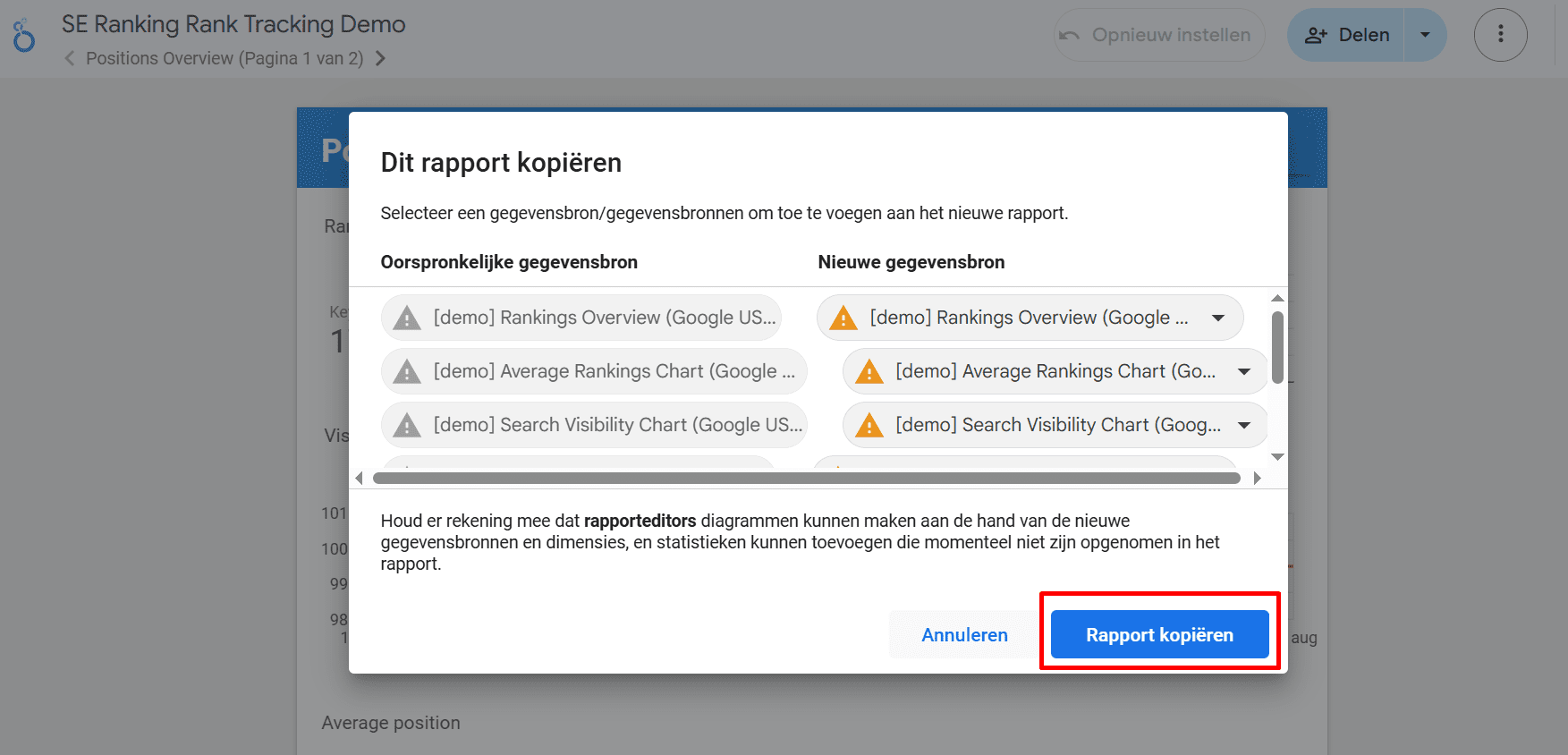Click the gray warning icon on original Average Rankings Chart

tap(407, 371)
